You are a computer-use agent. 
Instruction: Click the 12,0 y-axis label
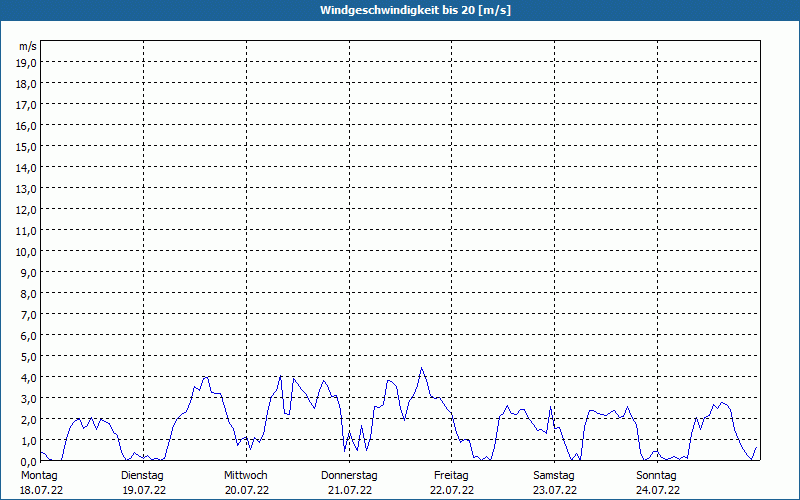point(27,209)
